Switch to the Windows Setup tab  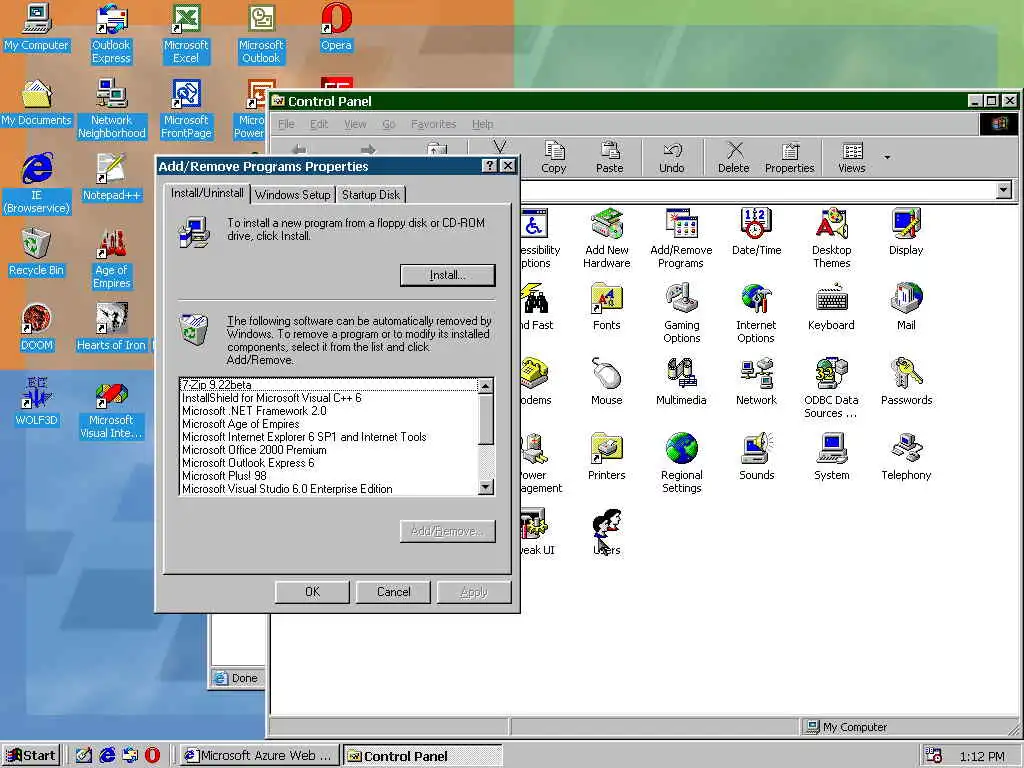click(x=293, y=195)
